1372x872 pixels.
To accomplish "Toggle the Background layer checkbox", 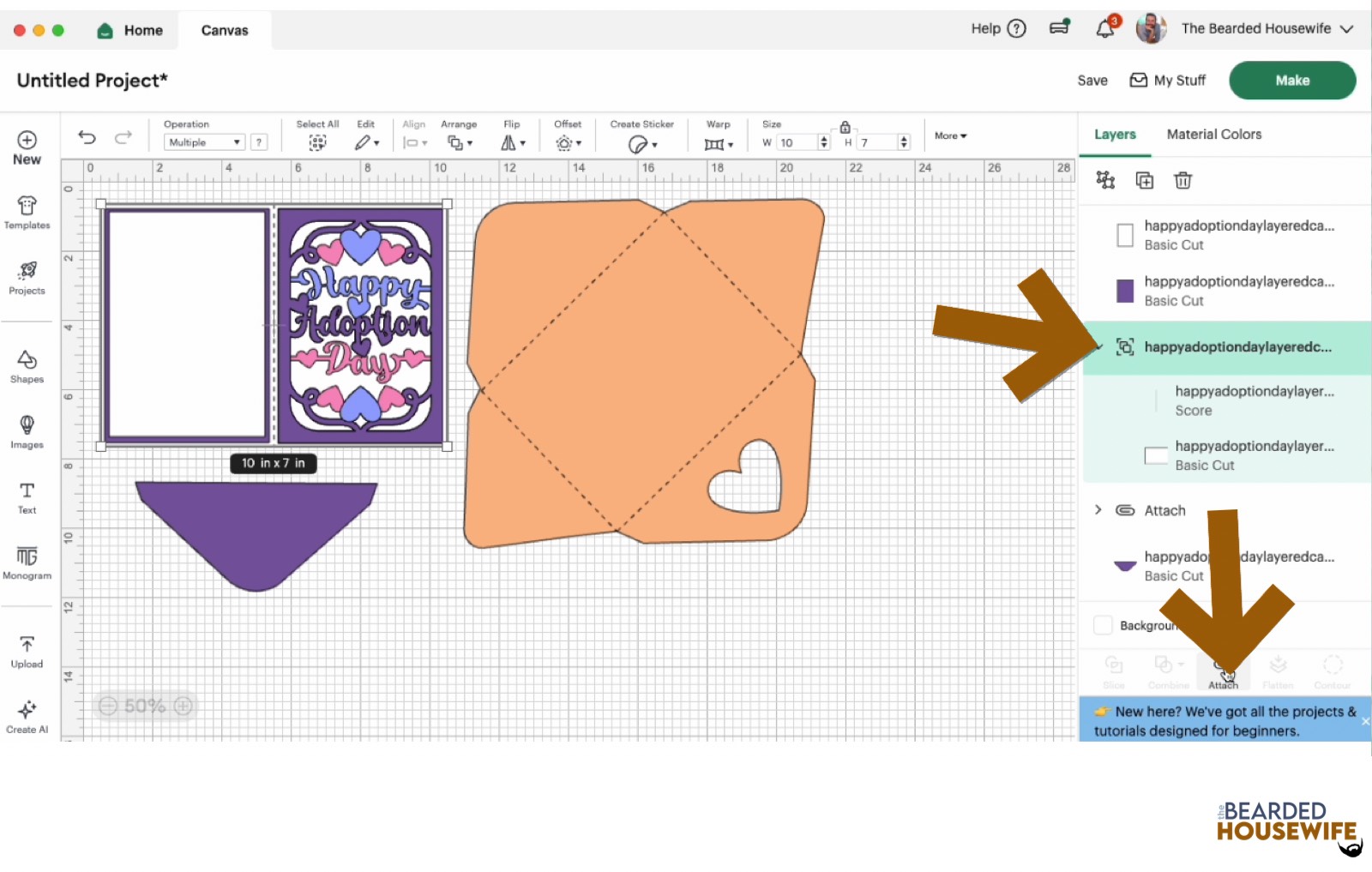I will coord(1104,625).
